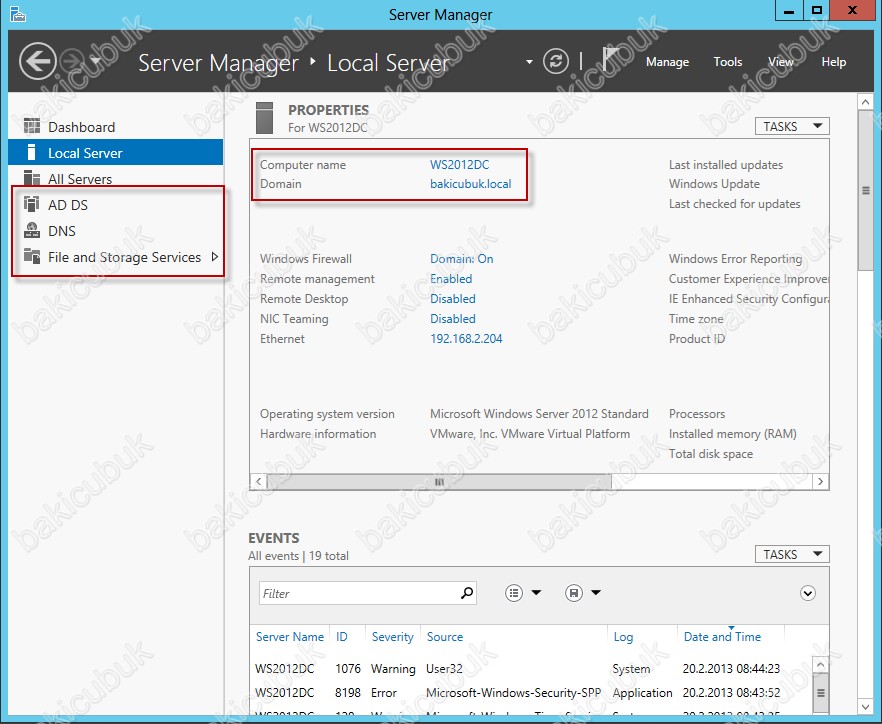Refresh Server Manager with circular arrows icon
882x724 pixels.
pos(556,61)
